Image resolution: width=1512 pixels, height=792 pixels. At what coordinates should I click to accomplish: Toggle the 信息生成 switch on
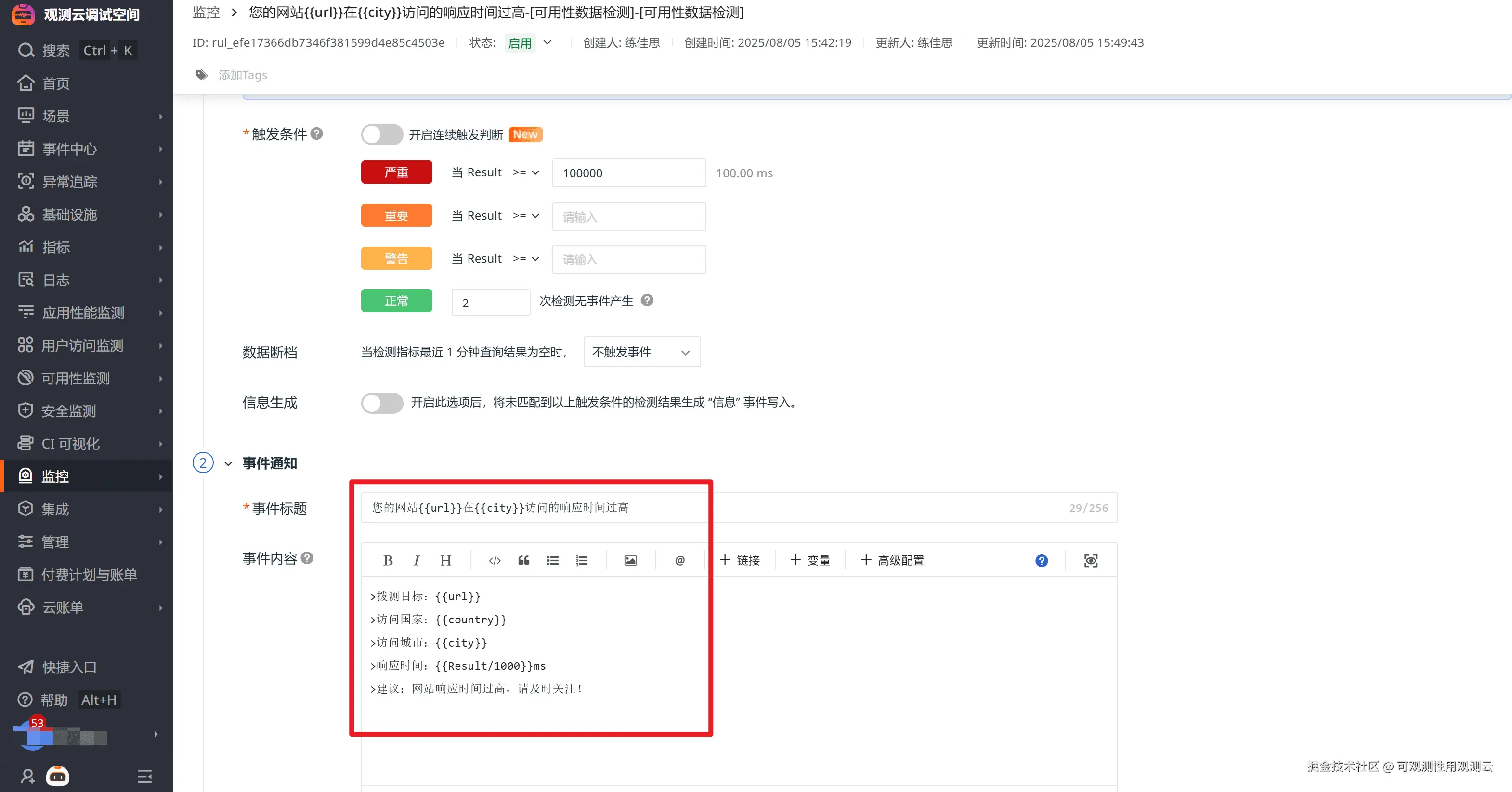pyautogui.click(x=381, y=403)
